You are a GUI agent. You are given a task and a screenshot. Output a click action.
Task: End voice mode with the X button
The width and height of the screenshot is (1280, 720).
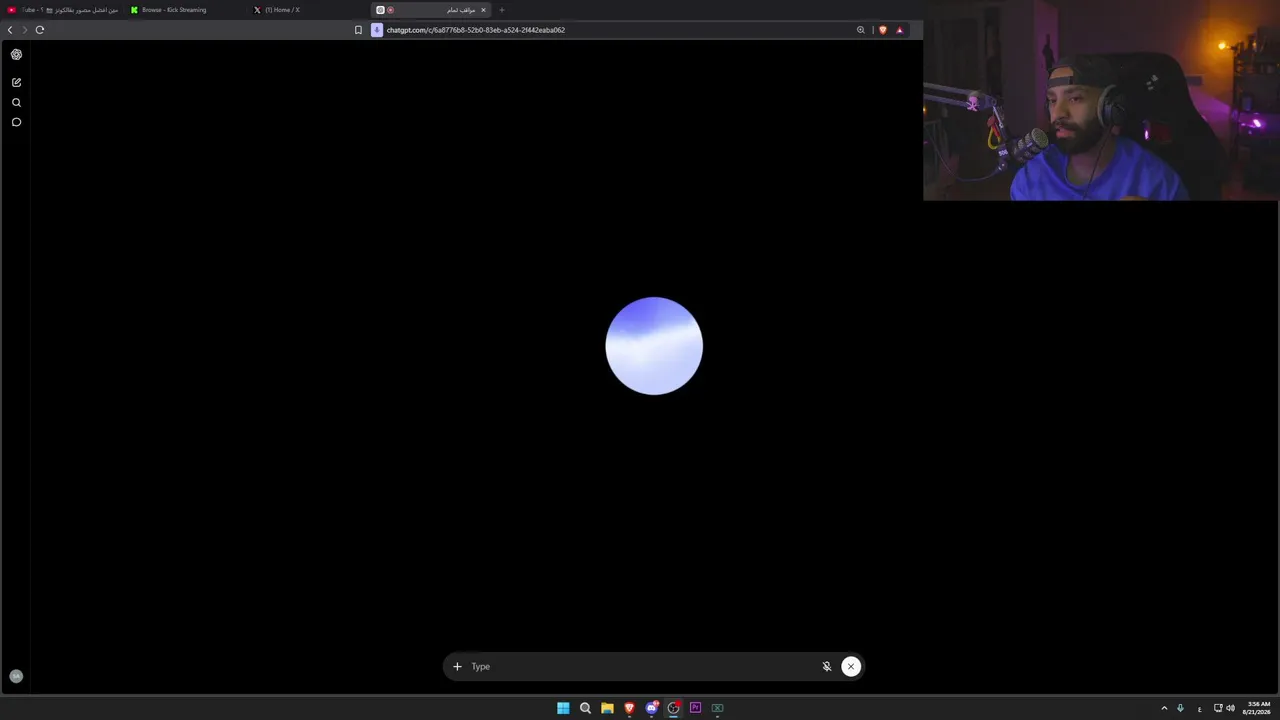point(851,667)
